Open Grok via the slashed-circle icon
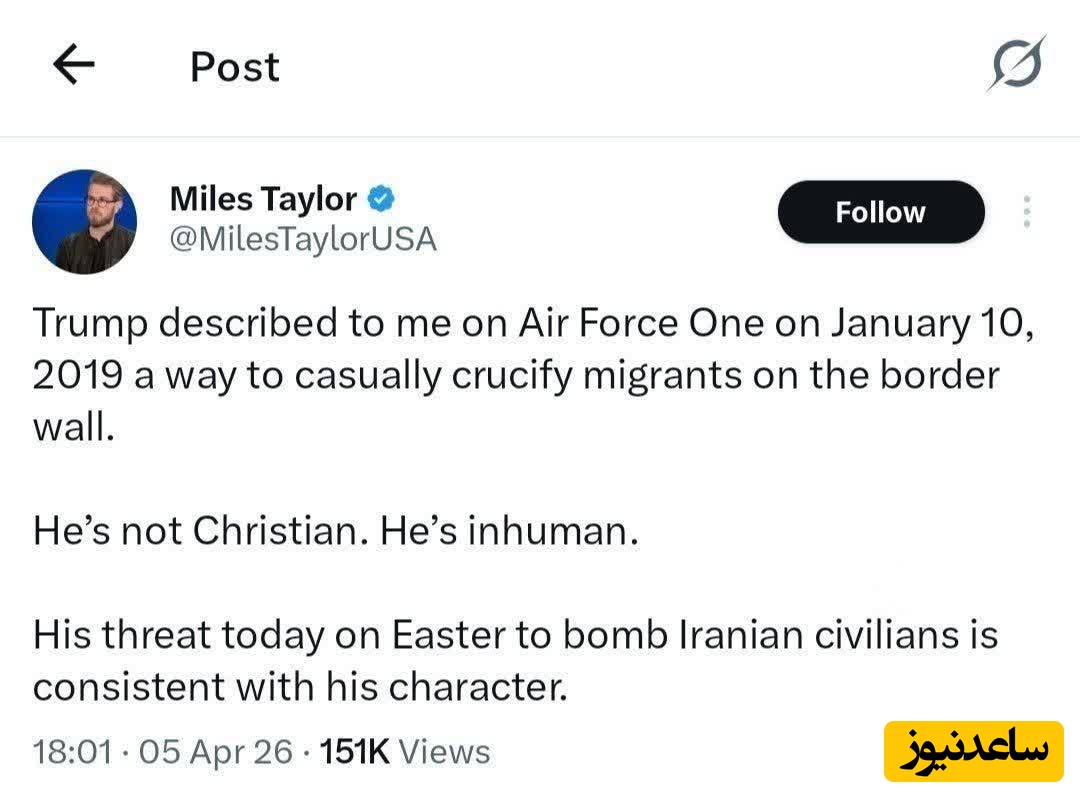1080x798 pixels. 1017,65
